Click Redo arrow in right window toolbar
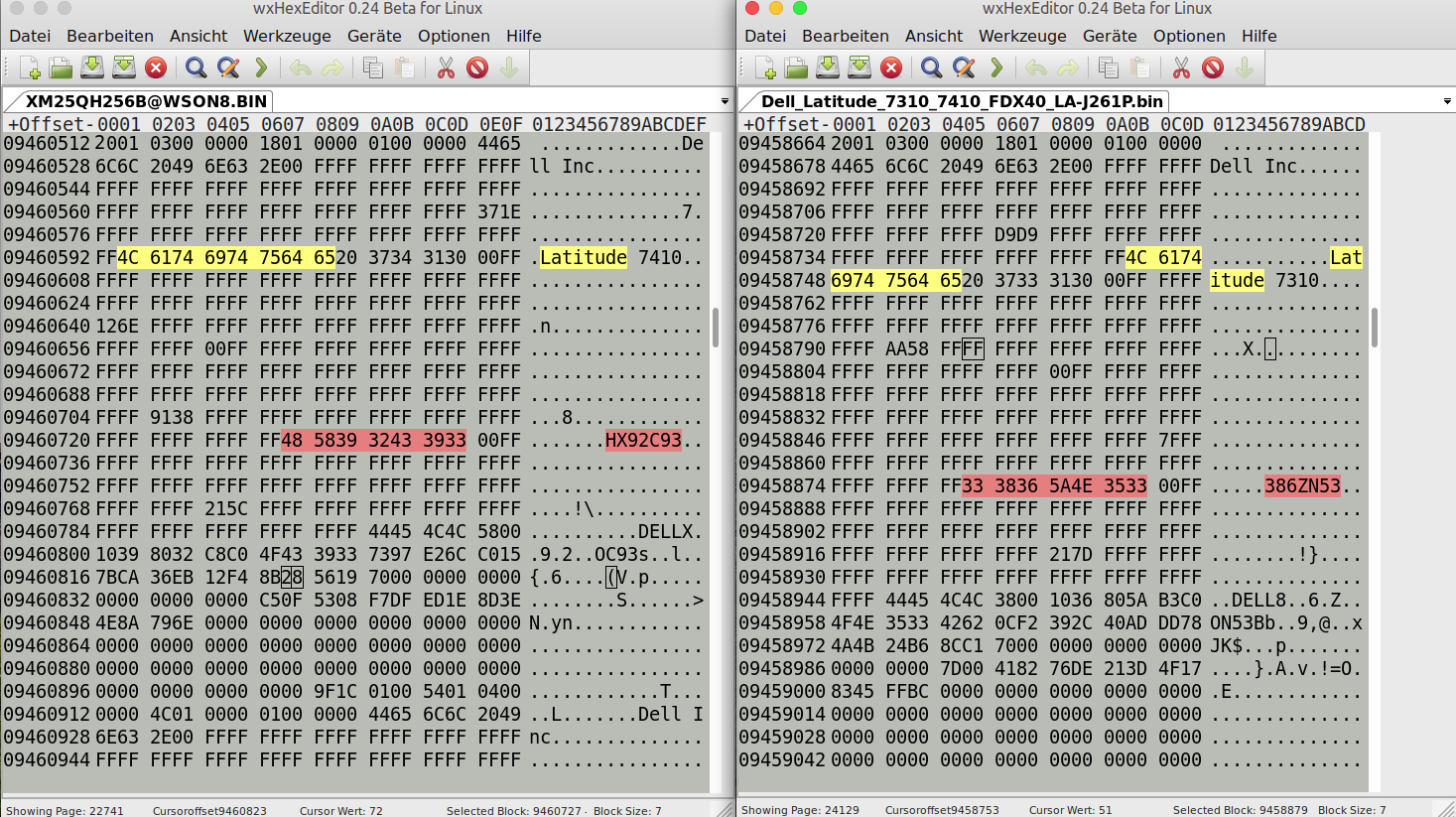Image resolution: width=1456 pixels, height=817 pixels. [1069, 68]
